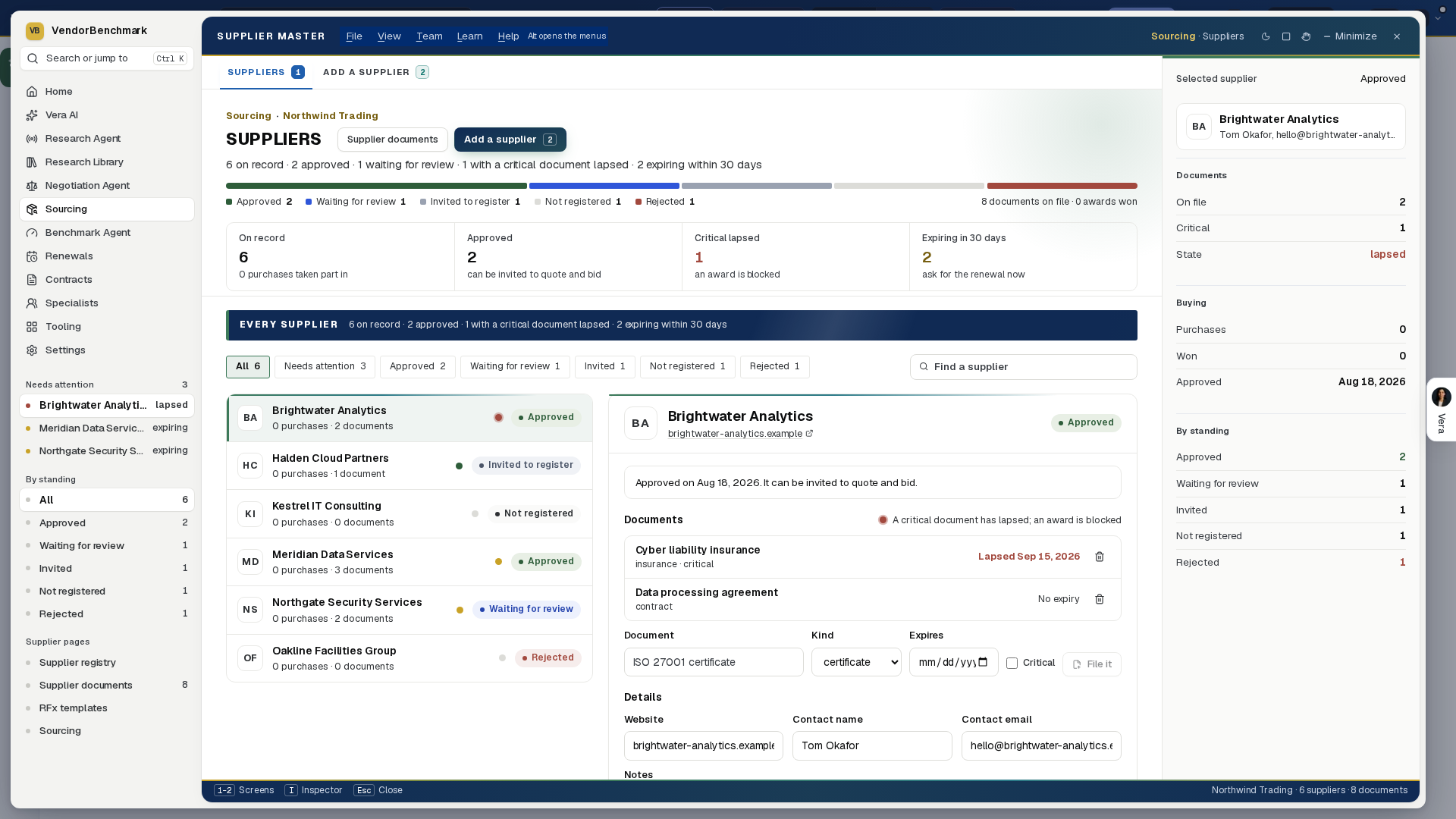Screen dimensions: 1456x819
Task: Switch to the Add a supplier tab
Action: coord(375,72)
